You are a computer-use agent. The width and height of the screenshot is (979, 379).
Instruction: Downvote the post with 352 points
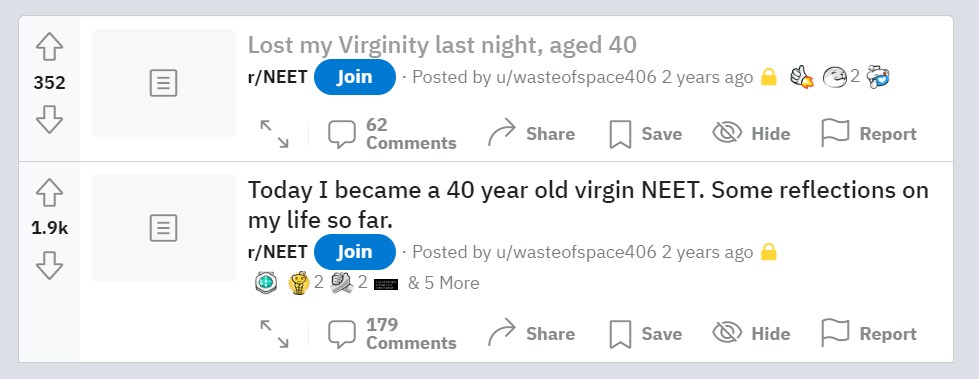49,119
